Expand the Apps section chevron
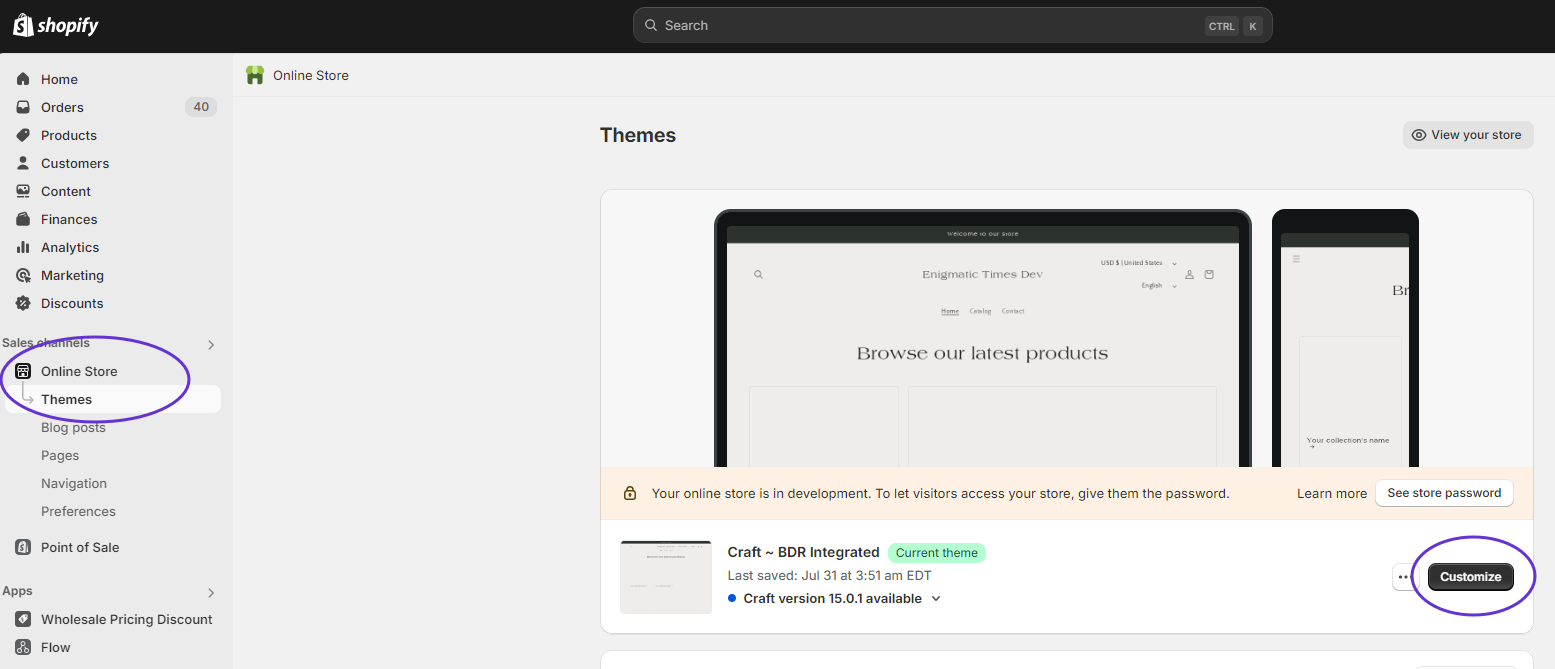1555x669 pixels. [211, 593]
